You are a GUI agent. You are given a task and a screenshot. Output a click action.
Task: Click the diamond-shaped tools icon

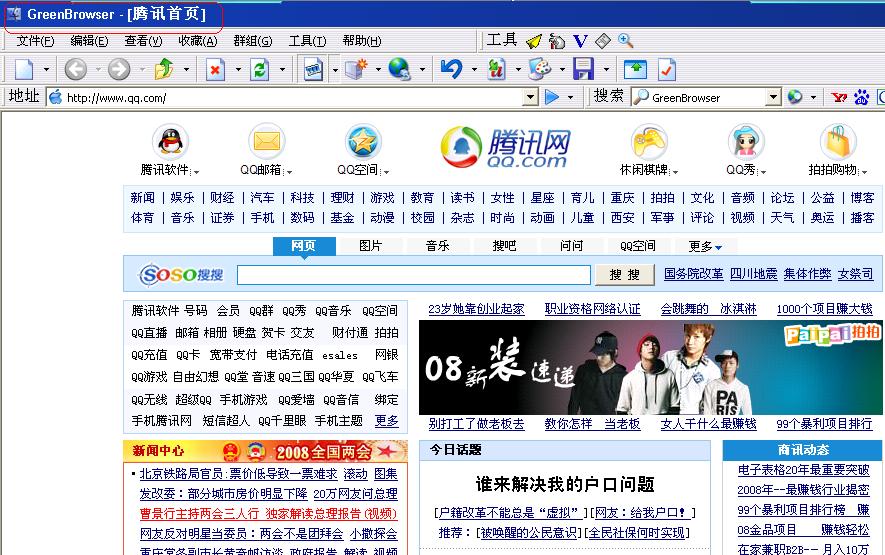coord(603,41)
